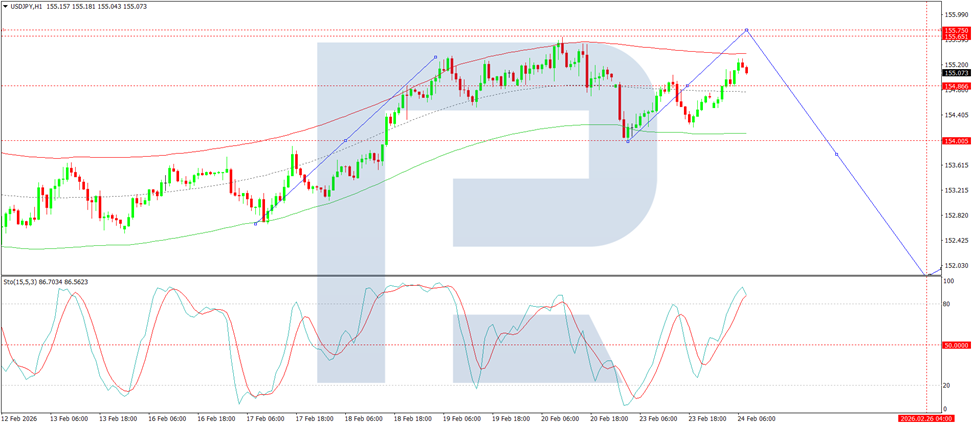Click the 80 level on stochastic scale

947,304
